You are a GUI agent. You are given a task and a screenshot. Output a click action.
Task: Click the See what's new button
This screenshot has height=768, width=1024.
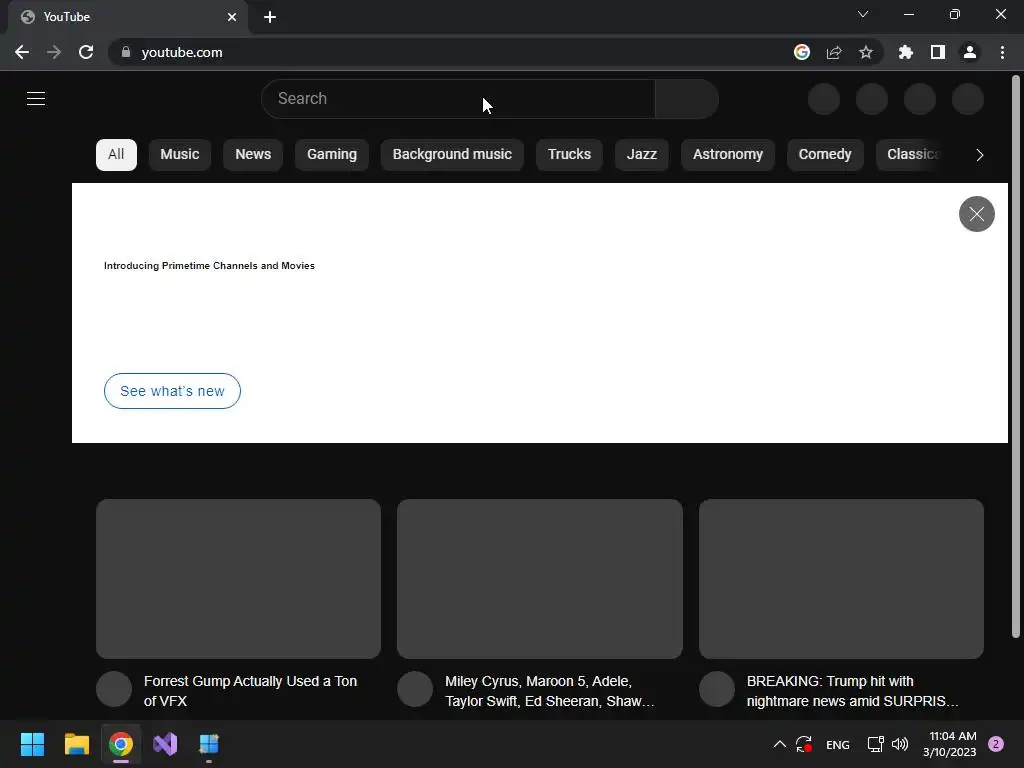tap(172, 391)
